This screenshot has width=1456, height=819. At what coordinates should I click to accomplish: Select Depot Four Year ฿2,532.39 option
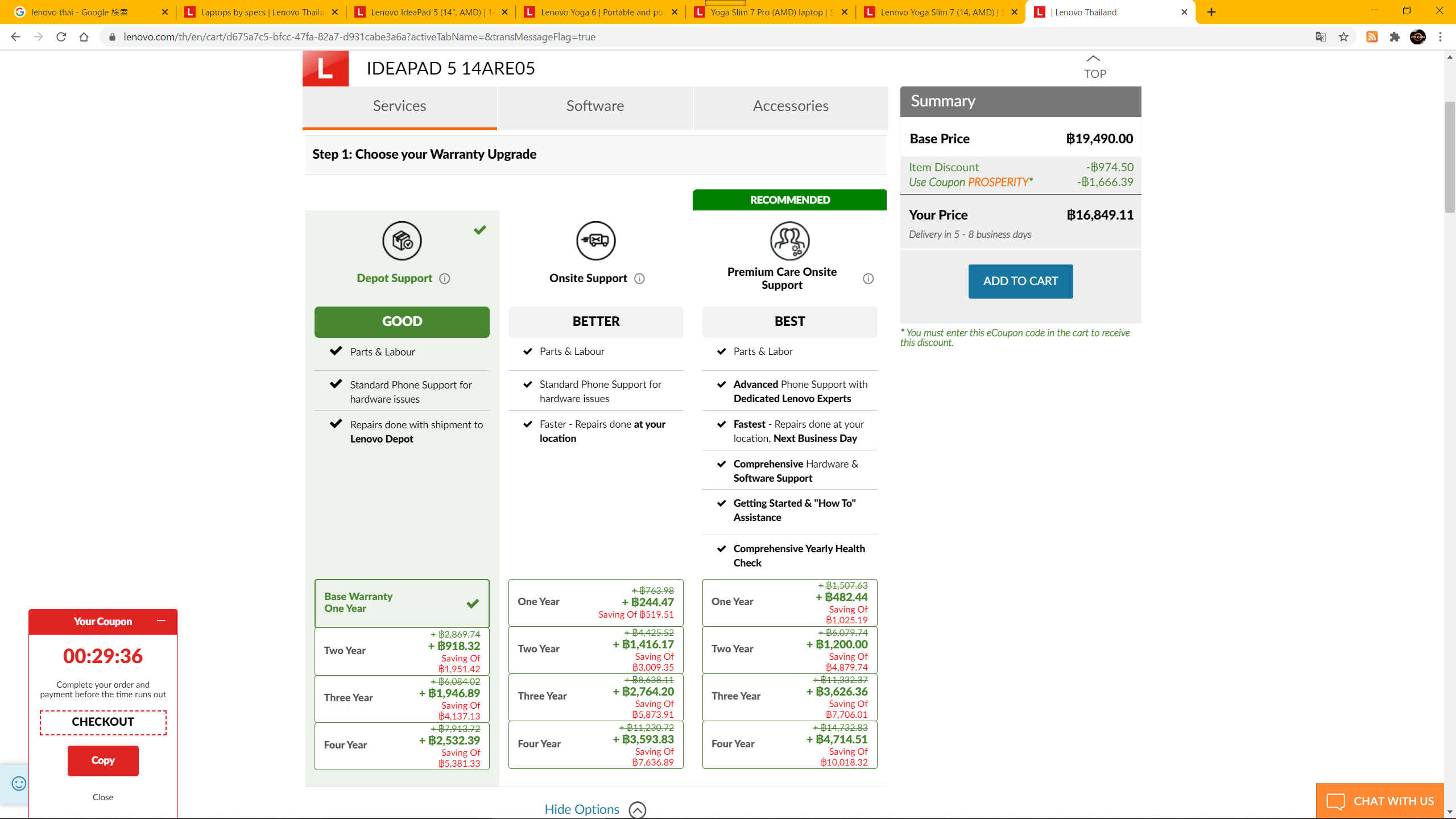tap(402, 745)
